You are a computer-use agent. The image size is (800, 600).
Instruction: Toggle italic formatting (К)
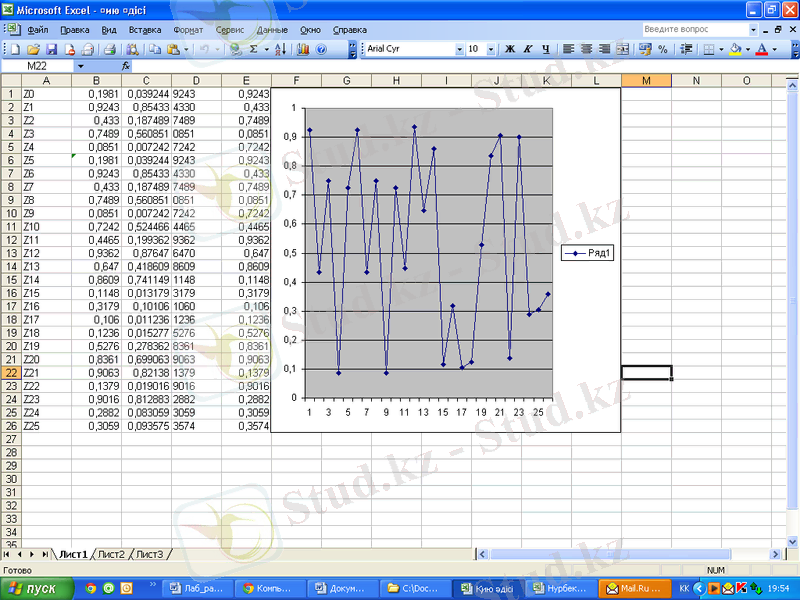point(527,48)
